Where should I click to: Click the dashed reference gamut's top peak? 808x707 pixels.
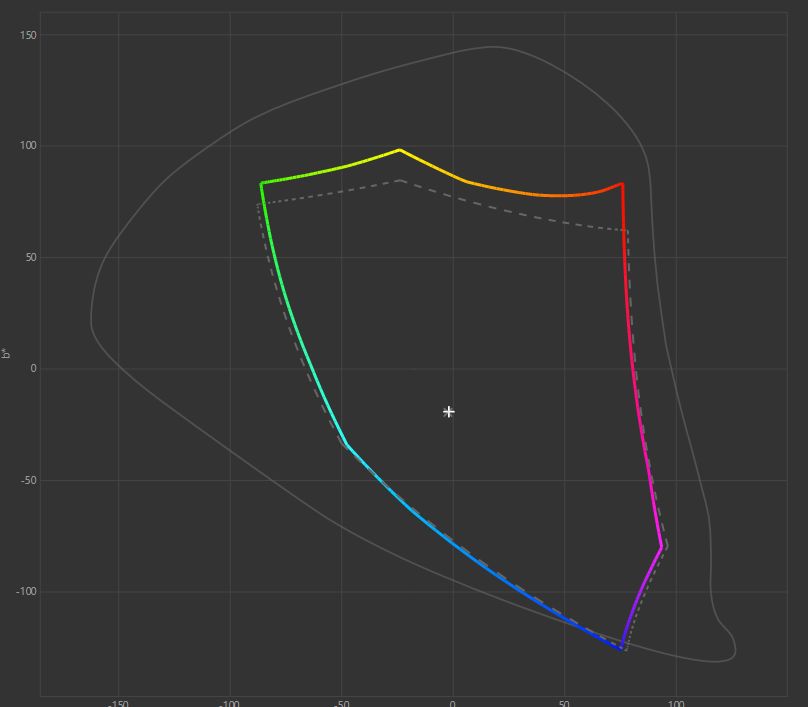click(x=400, y=181)
